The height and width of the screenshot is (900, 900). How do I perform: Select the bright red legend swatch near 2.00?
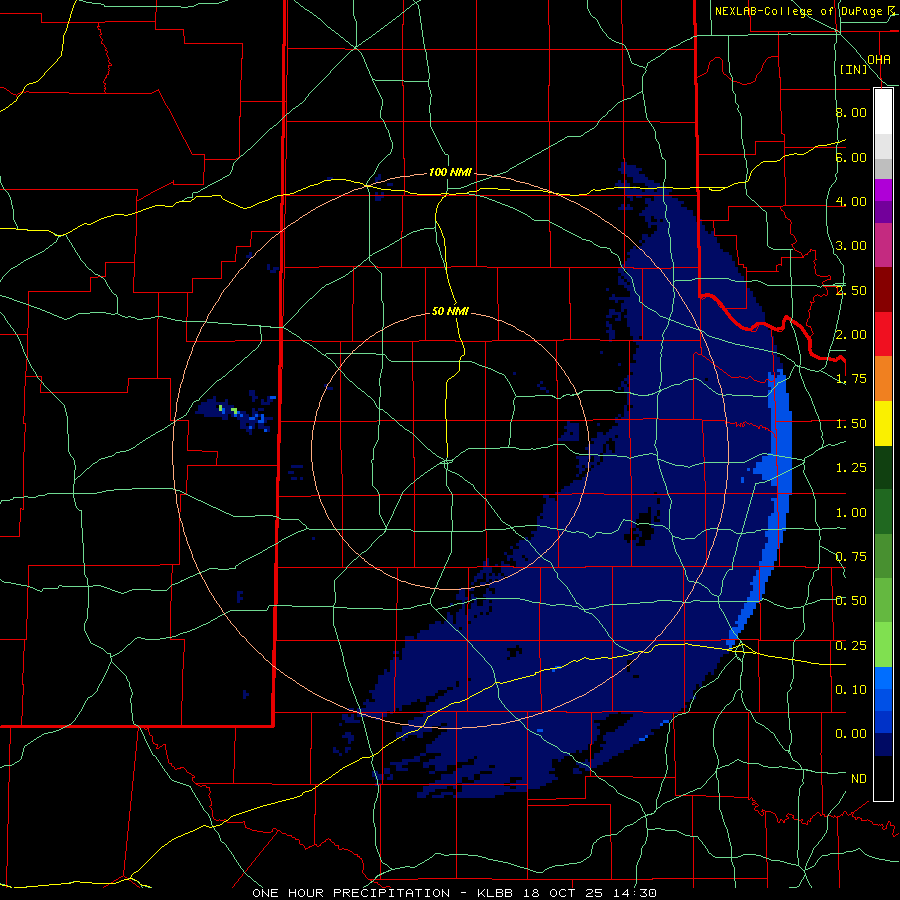(883, 334)
